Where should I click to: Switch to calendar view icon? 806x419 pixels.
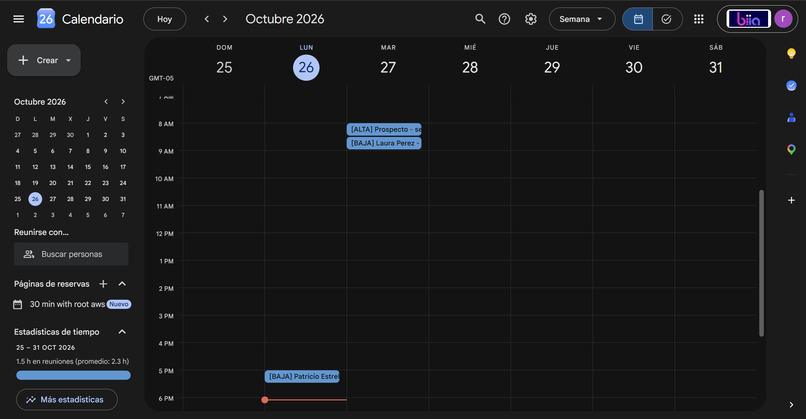pyautogui.click(x=638, y=19)
